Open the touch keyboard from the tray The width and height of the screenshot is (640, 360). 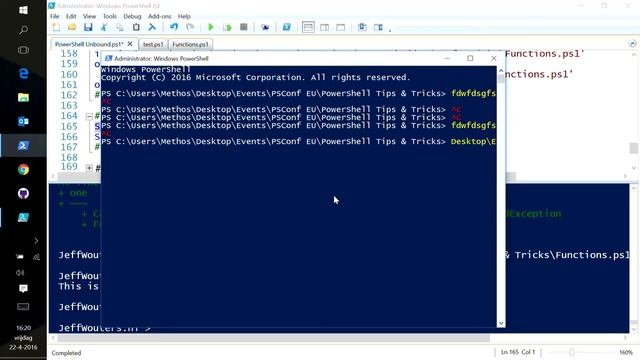pos(23,306)
